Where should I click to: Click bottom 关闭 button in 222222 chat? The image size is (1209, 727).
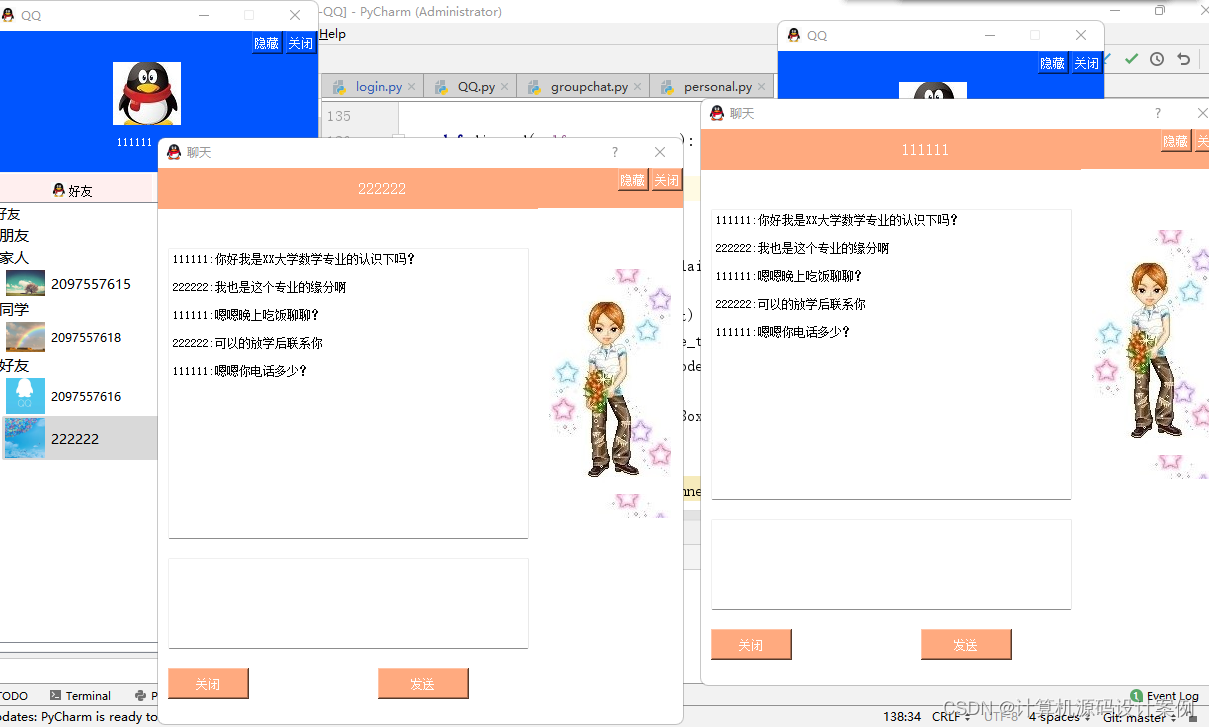point(208,684)
